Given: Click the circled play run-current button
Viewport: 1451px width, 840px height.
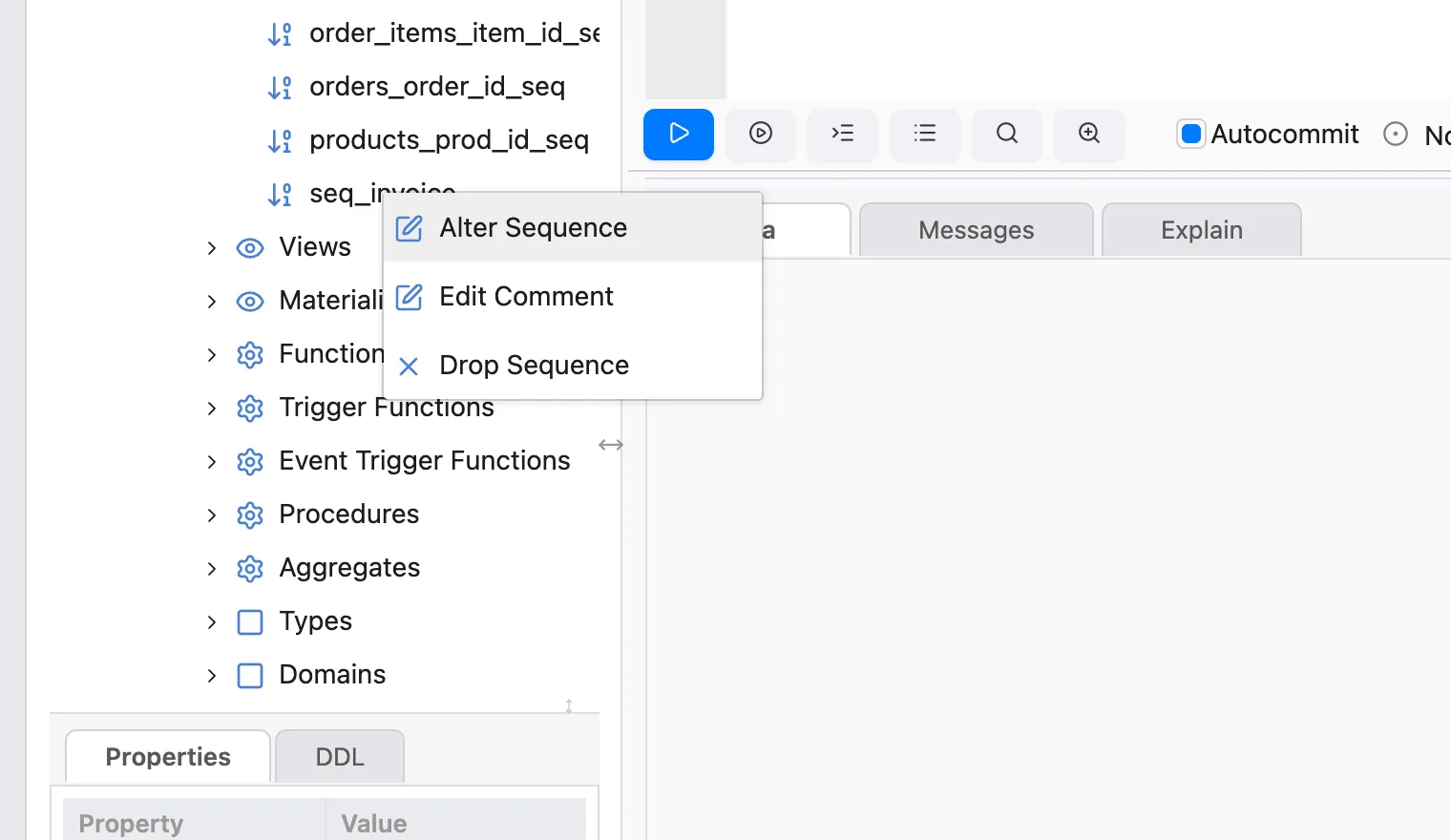Looking at the screenshot, I should point(761,134).
